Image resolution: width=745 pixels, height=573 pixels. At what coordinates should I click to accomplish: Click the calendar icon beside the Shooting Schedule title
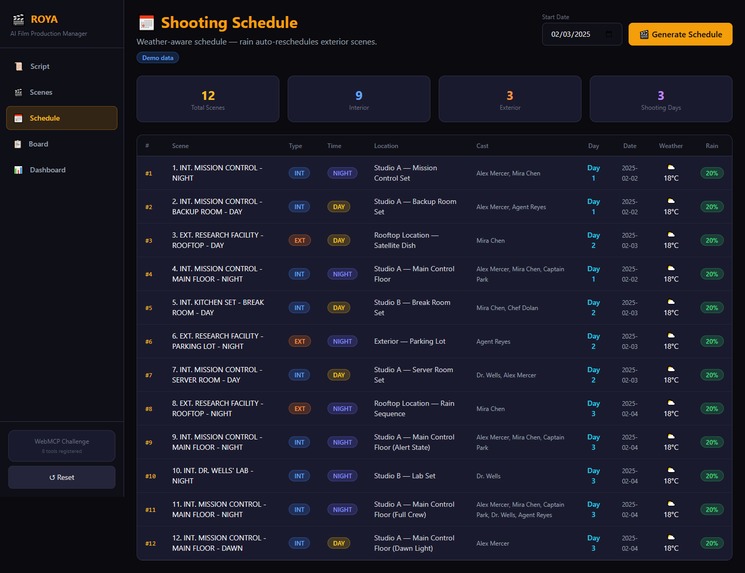click(x=146, y=23)
